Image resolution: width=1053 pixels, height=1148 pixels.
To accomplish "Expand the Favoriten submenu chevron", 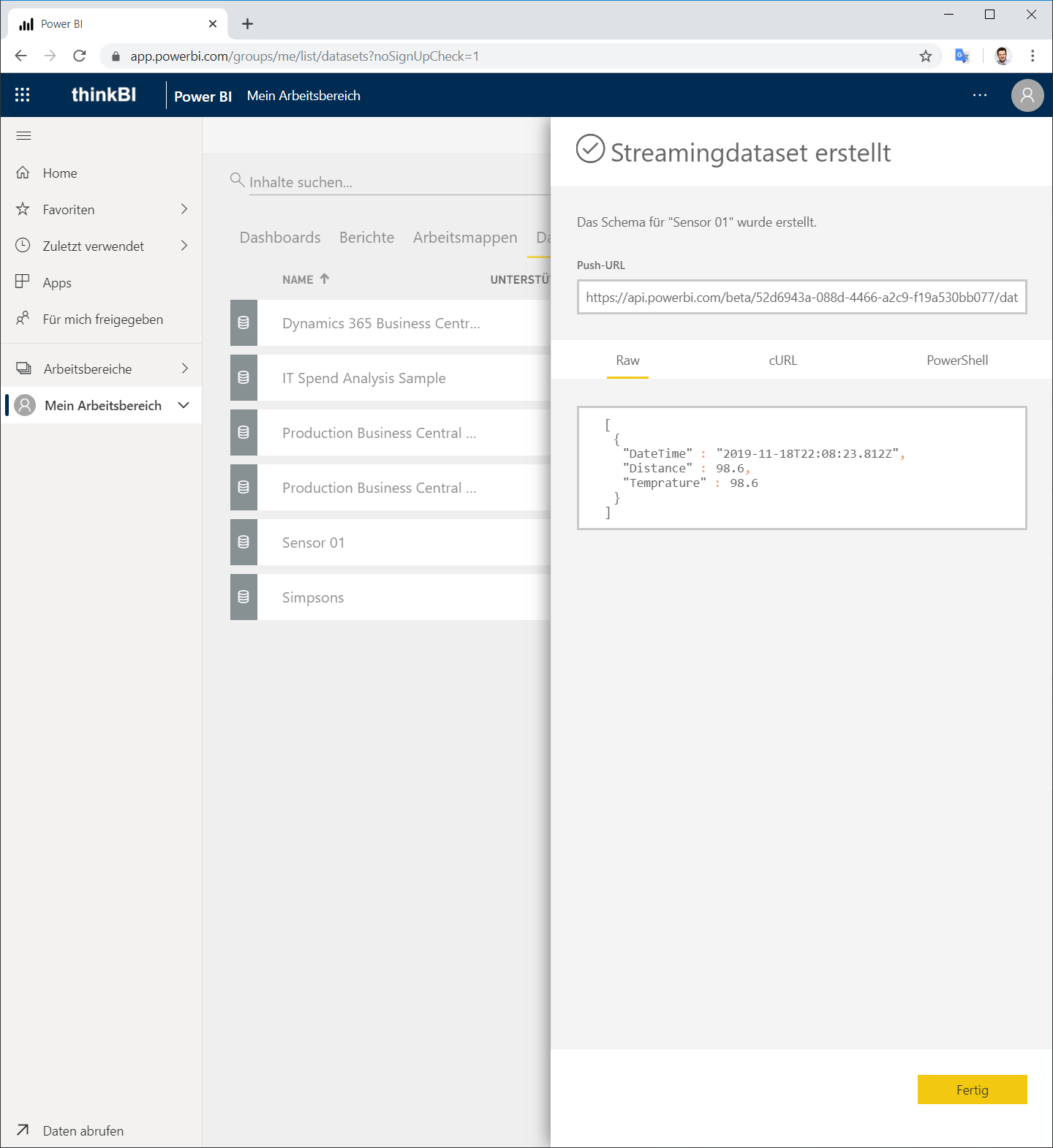I will [184, 209].
